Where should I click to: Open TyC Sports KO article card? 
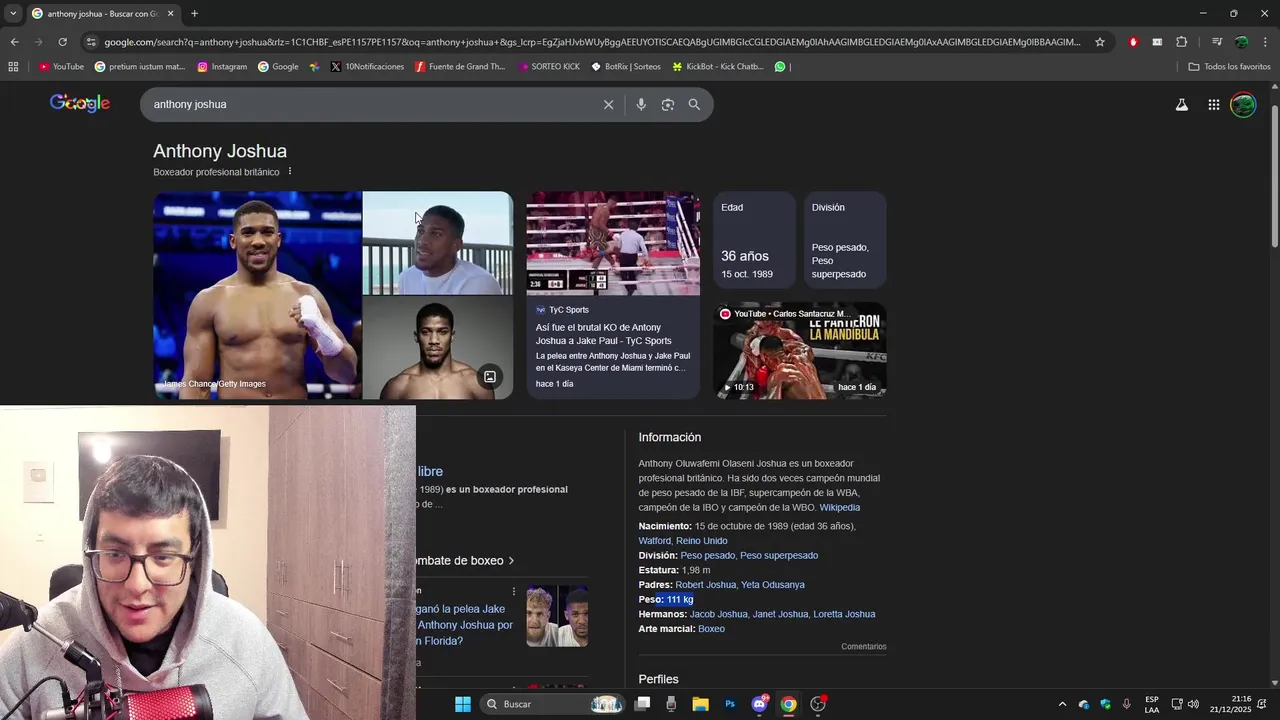(x=613, y=348)
